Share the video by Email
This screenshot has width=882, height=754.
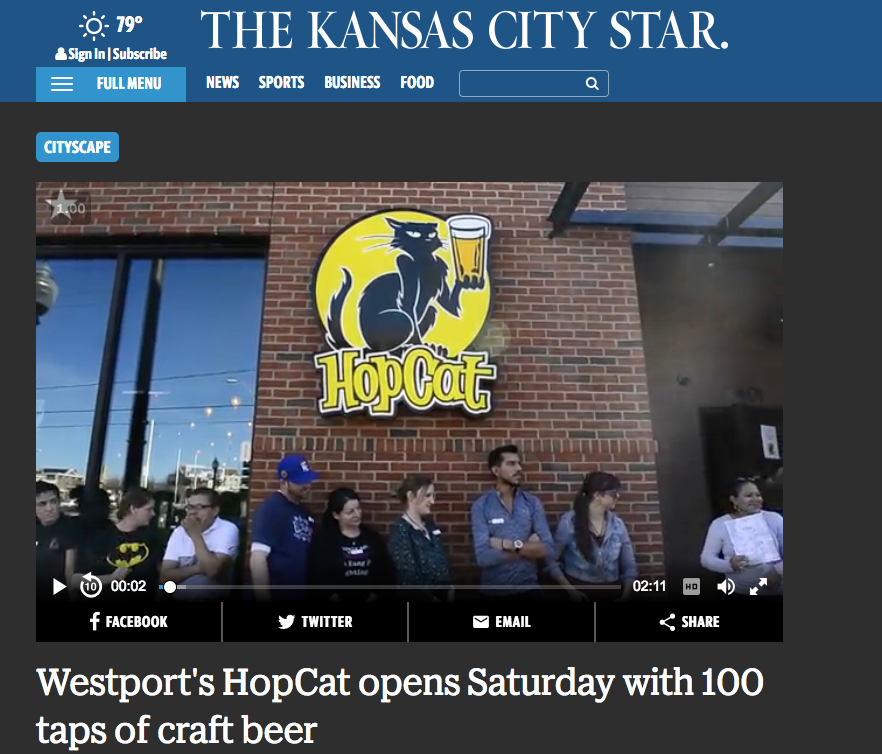click(x=501, y=622)
